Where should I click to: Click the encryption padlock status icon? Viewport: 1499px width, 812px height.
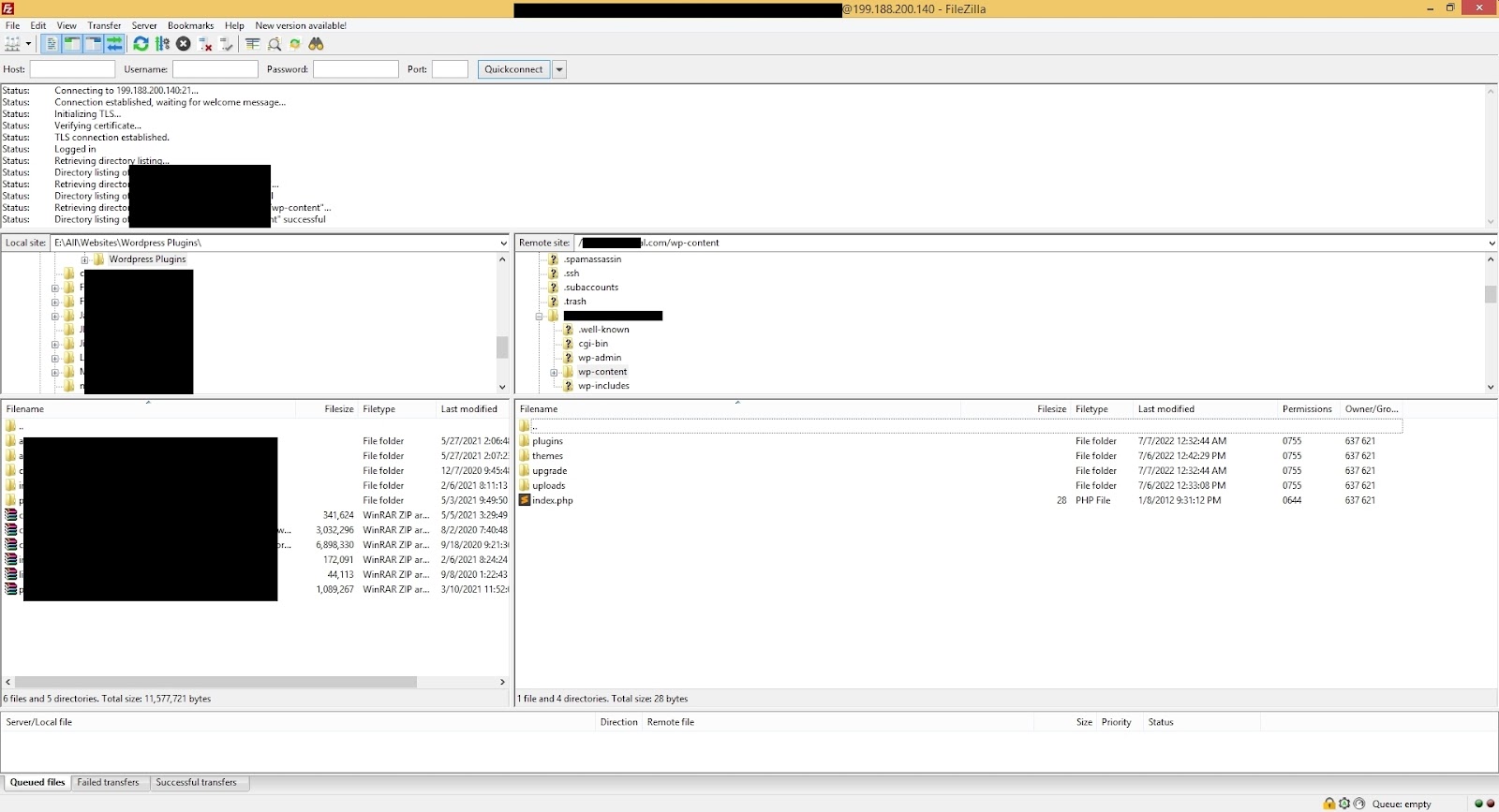point(1329,804)
